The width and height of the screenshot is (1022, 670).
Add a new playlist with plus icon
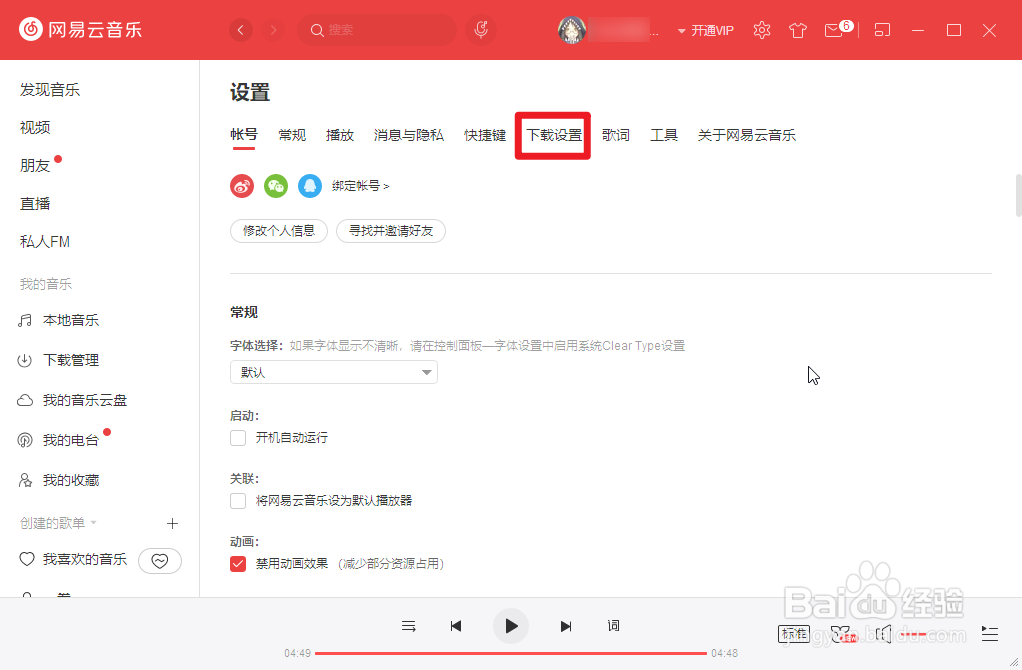[172, 523]
